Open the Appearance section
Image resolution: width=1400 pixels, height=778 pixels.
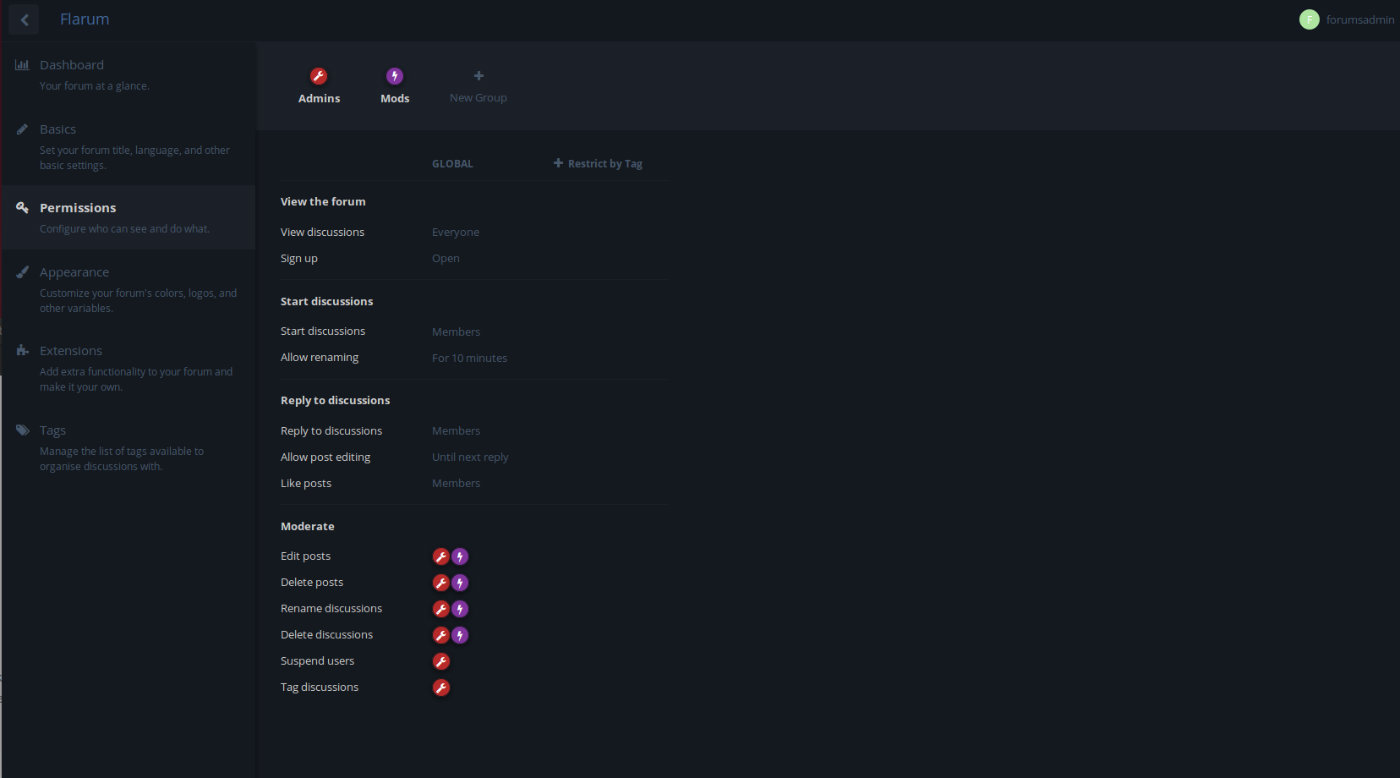click(128, 289)
